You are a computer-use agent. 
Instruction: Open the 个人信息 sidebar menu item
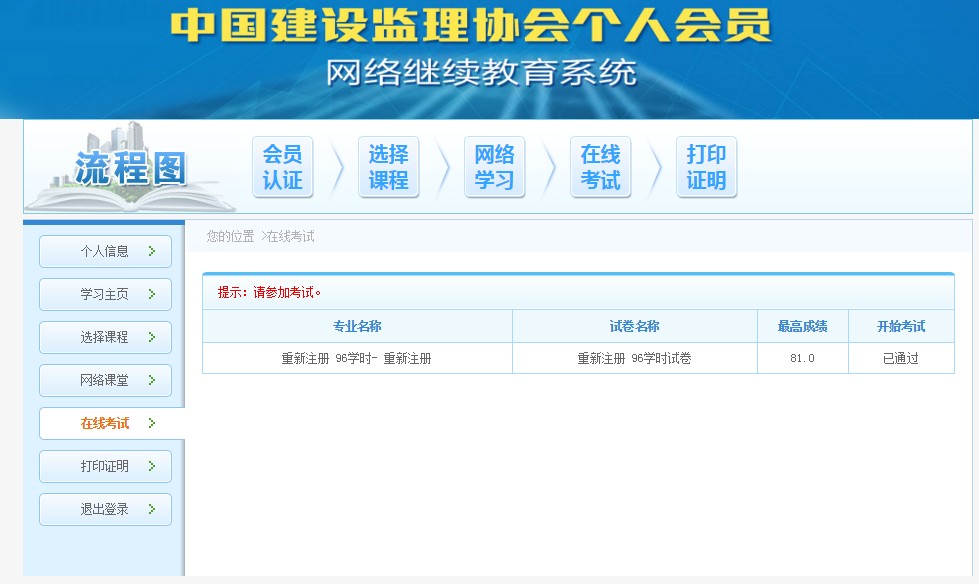(105, 251)
